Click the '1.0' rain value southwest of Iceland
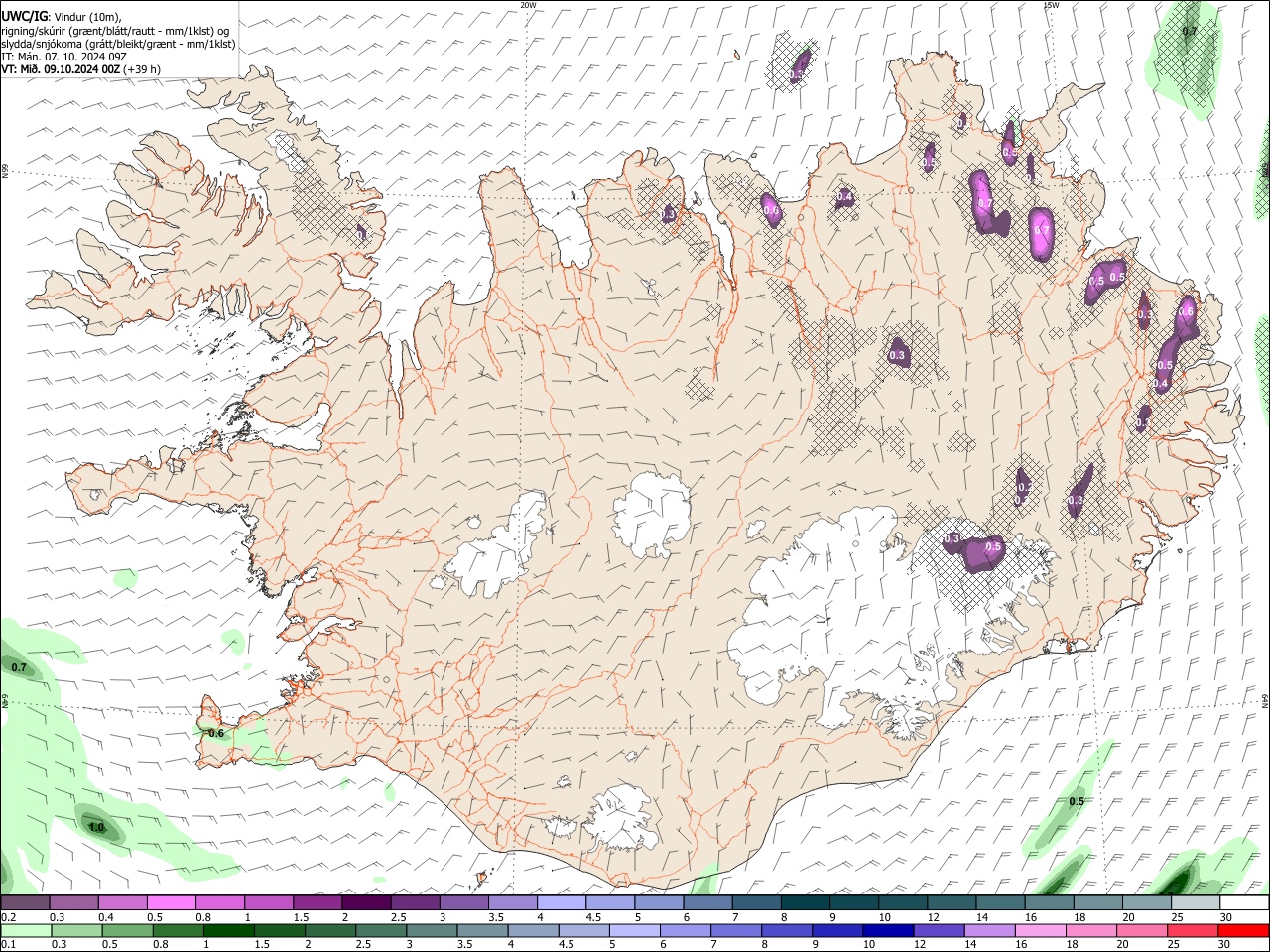This screenshot has width=1270, height=952. (x=96, y=826)
